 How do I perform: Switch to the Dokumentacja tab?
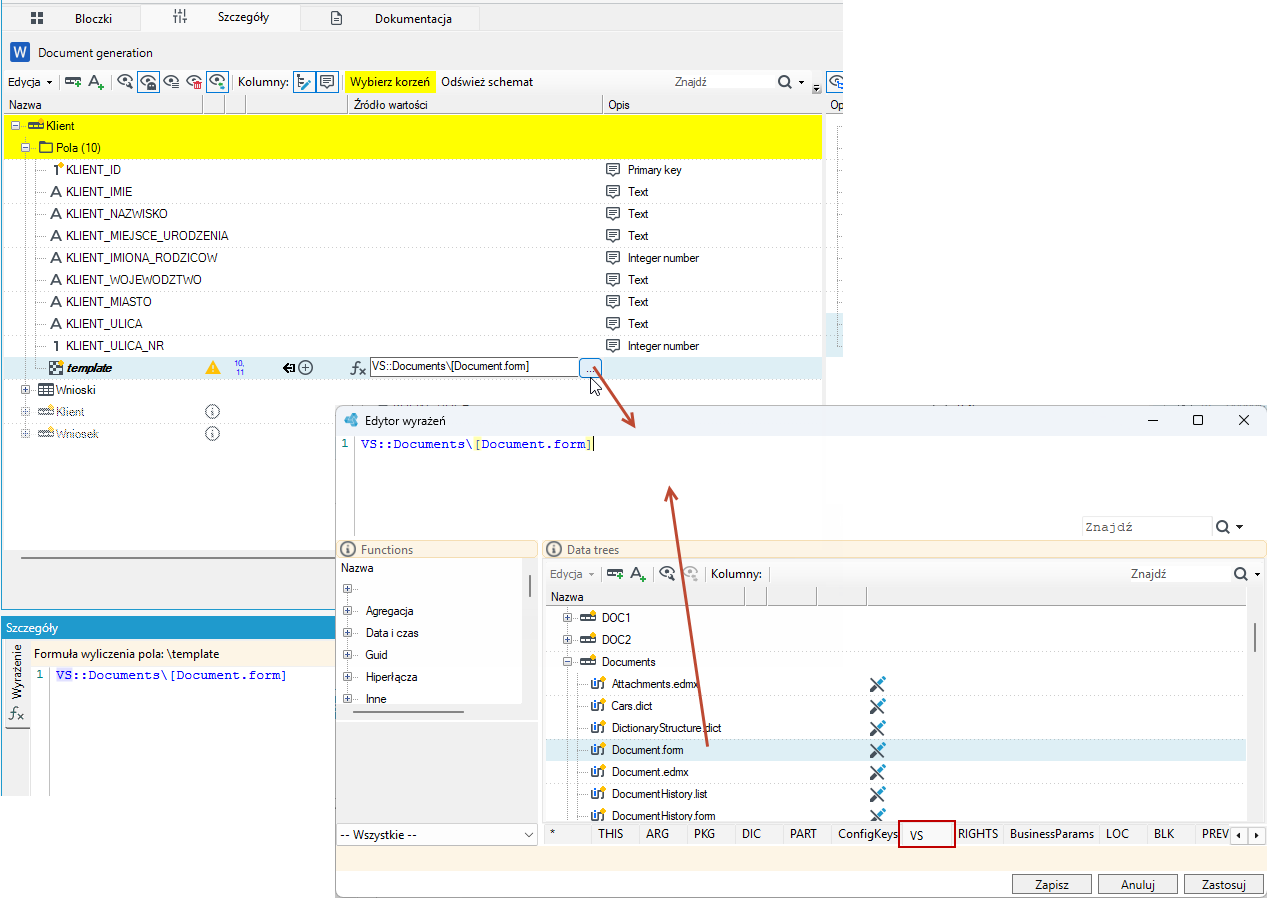click(390, 18)
